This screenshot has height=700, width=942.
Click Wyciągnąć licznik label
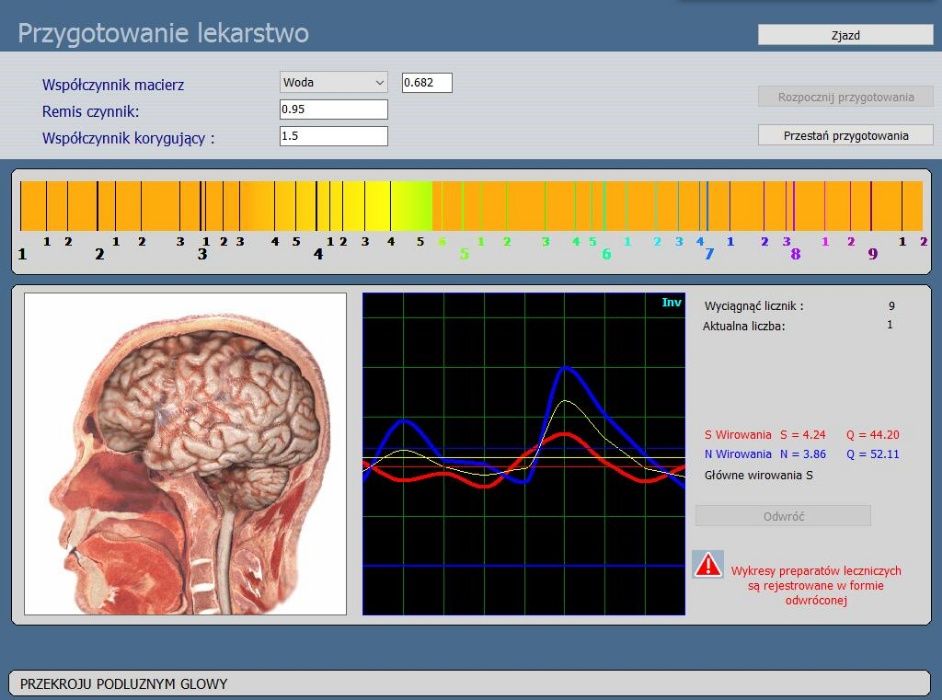(753, 306)
